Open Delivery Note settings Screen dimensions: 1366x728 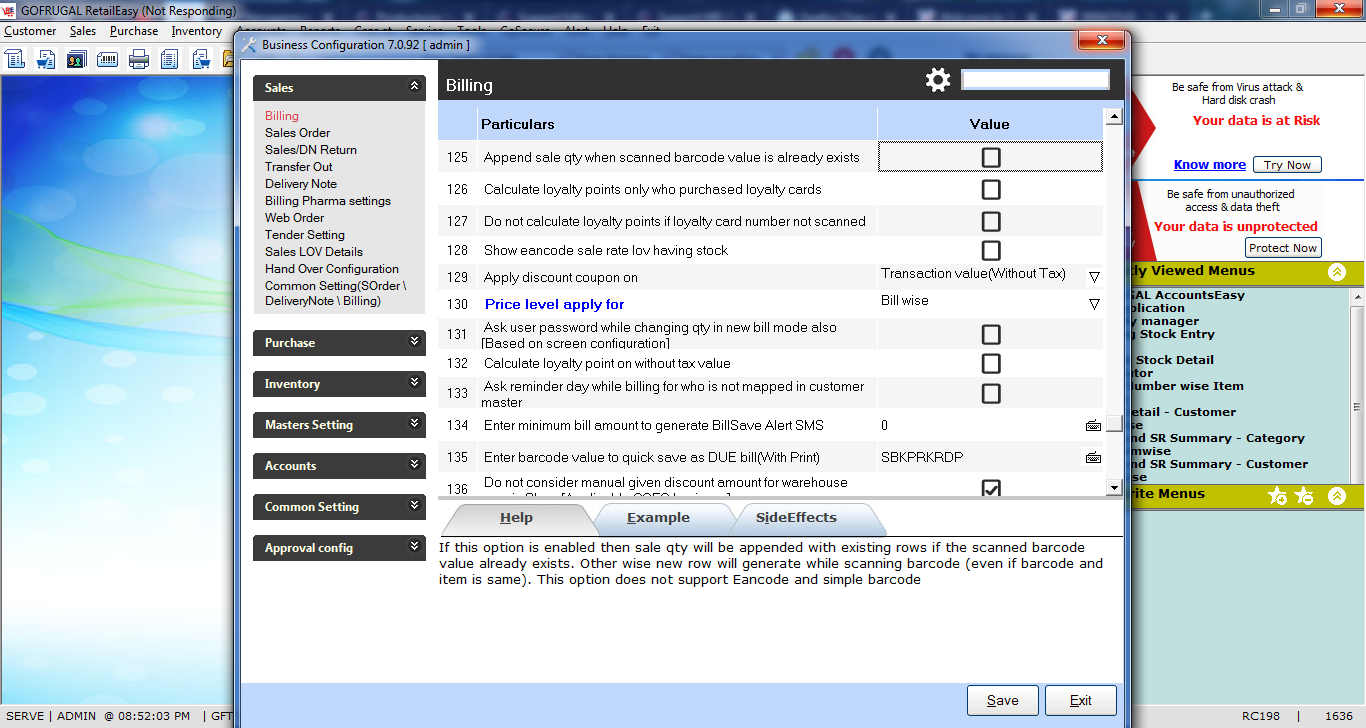pyautogui.click(x=301, y=184)
